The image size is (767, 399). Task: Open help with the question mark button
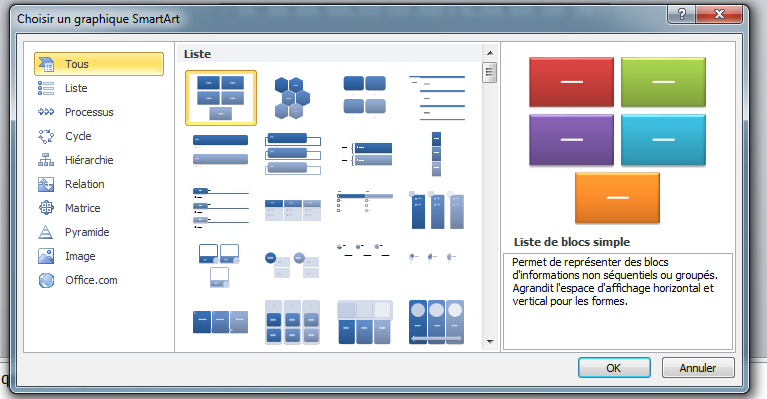pos(681,14)
